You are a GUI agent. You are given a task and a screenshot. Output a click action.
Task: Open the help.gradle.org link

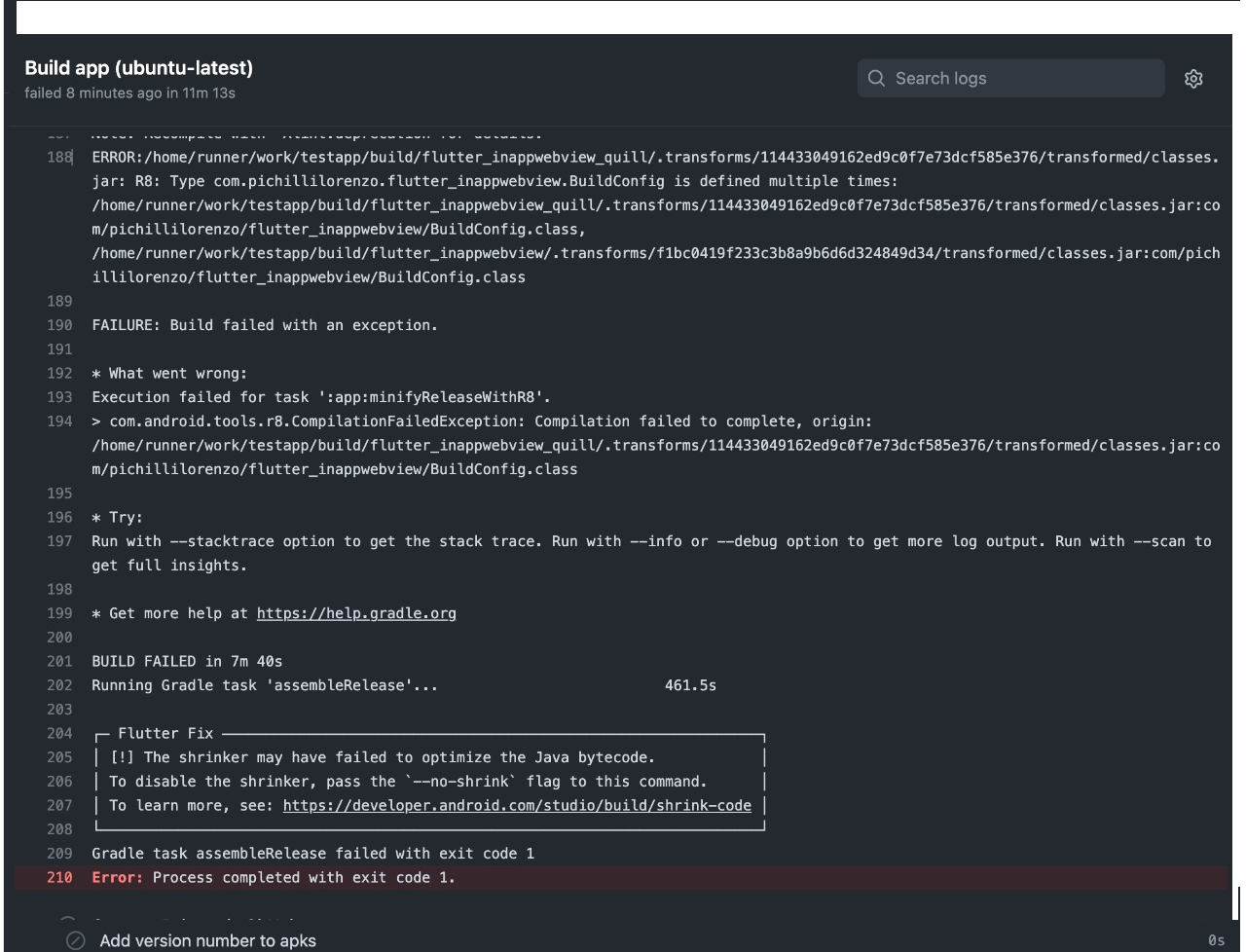[x=356, y=613]
